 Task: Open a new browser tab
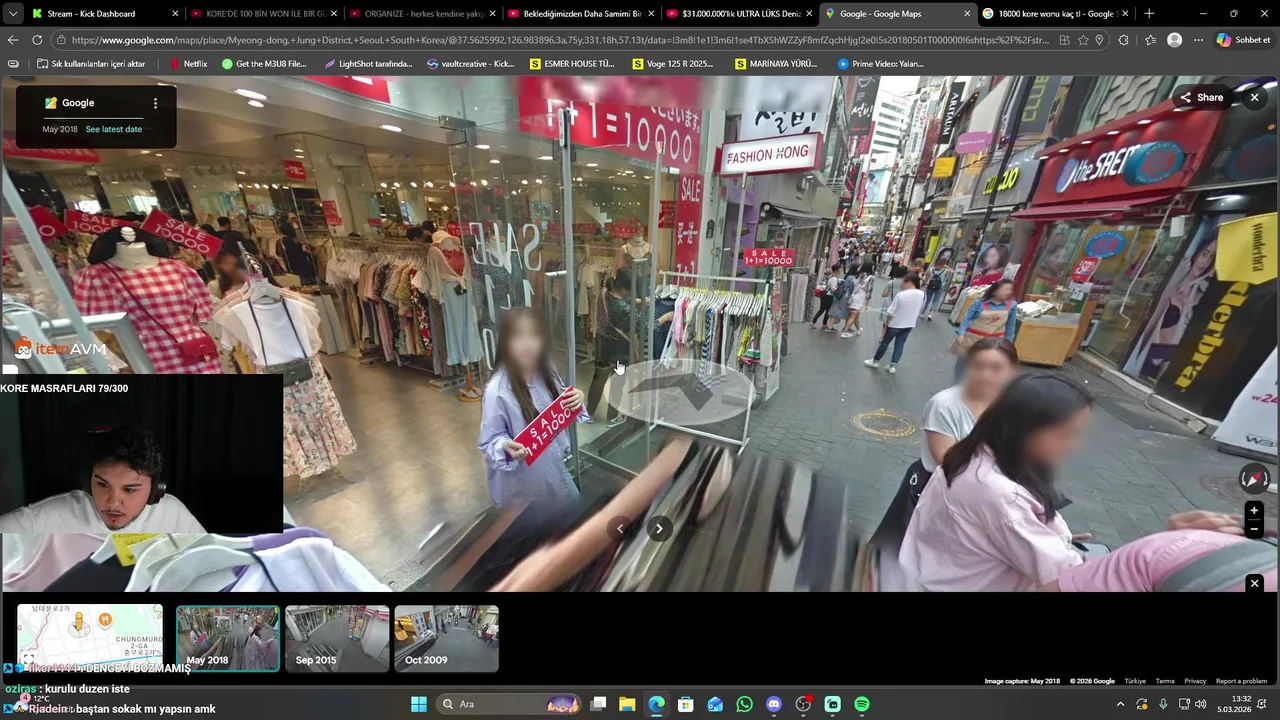(x=1149, y=14)
